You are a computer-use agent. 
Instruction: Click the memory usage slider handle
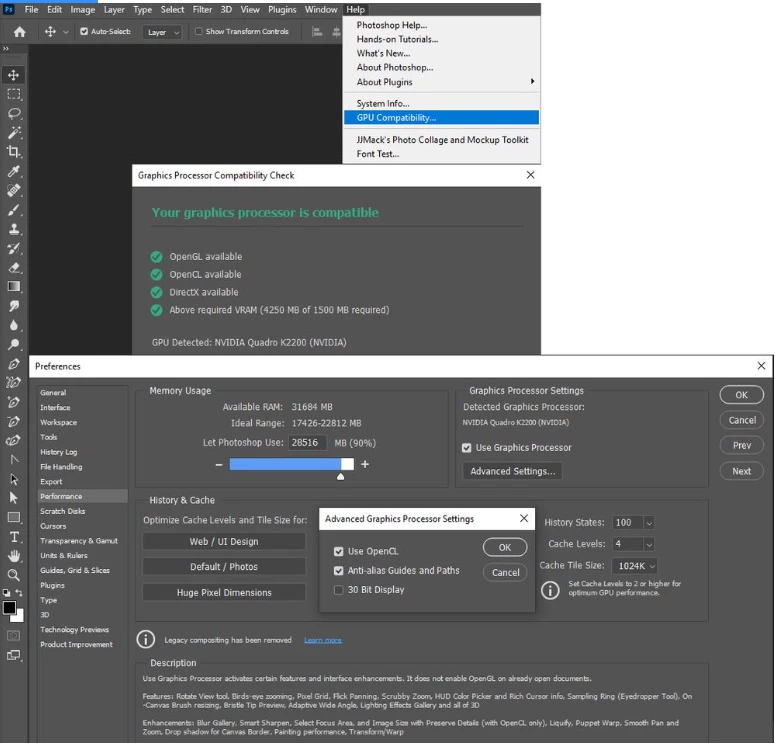pos(341,477)
